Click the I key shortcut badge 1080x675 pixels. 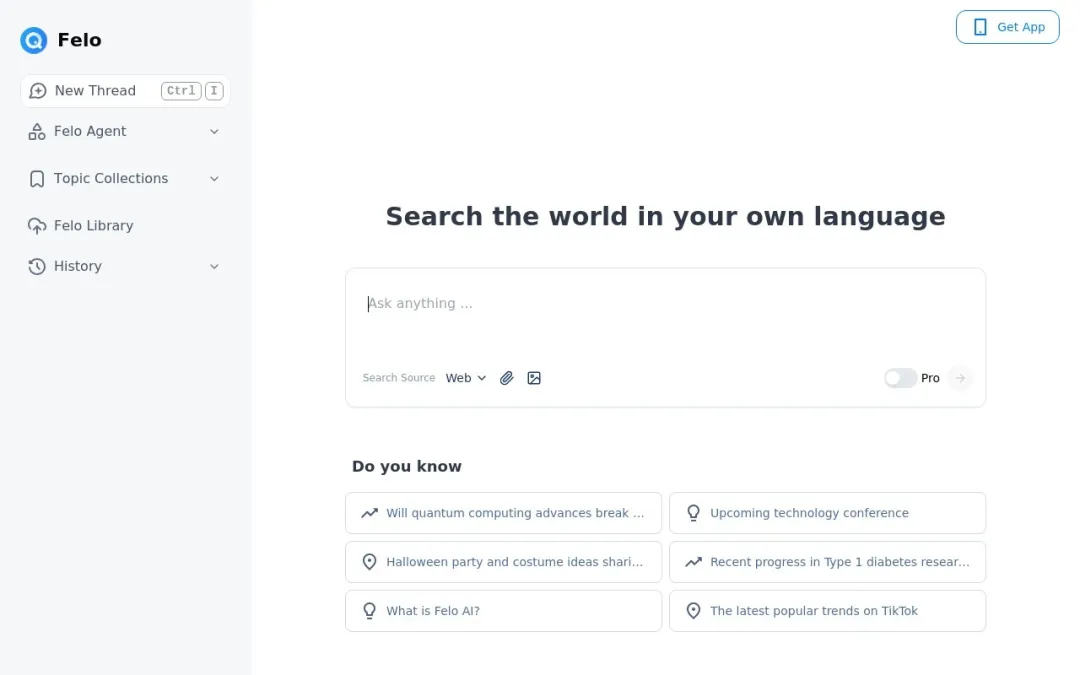click(x=214, y=91)
